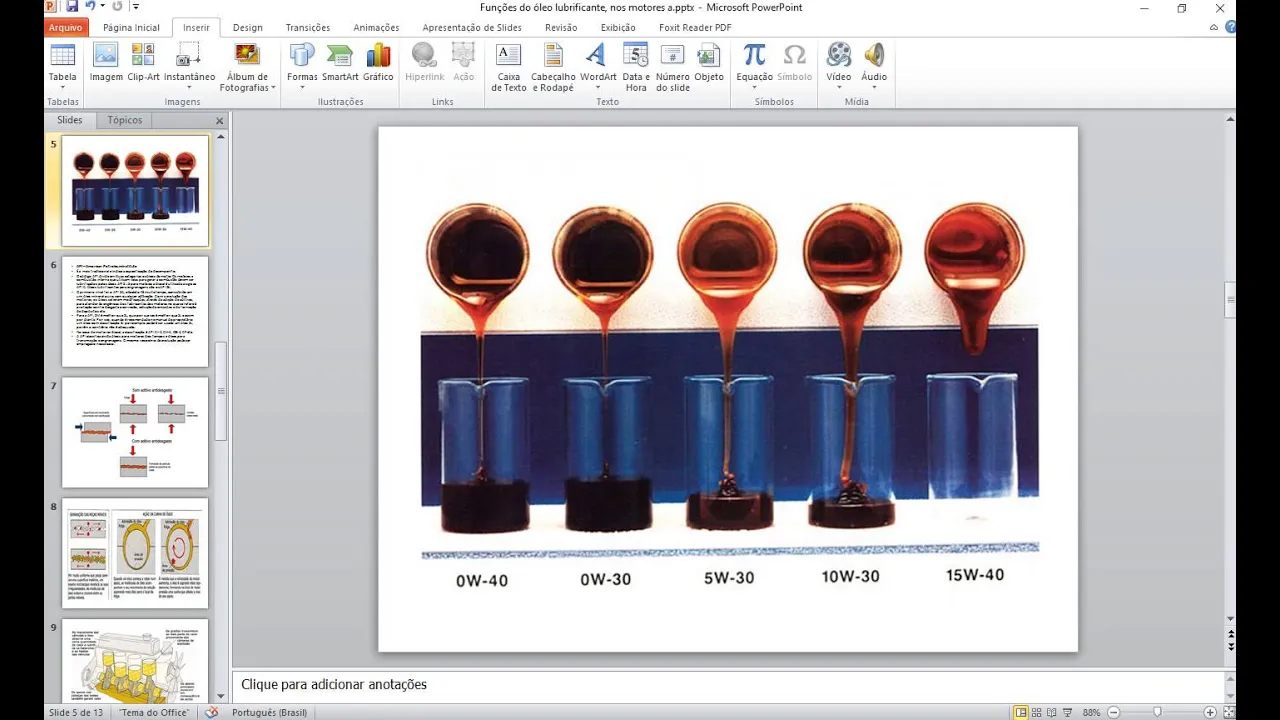Redo the last action

pos(117,7)
